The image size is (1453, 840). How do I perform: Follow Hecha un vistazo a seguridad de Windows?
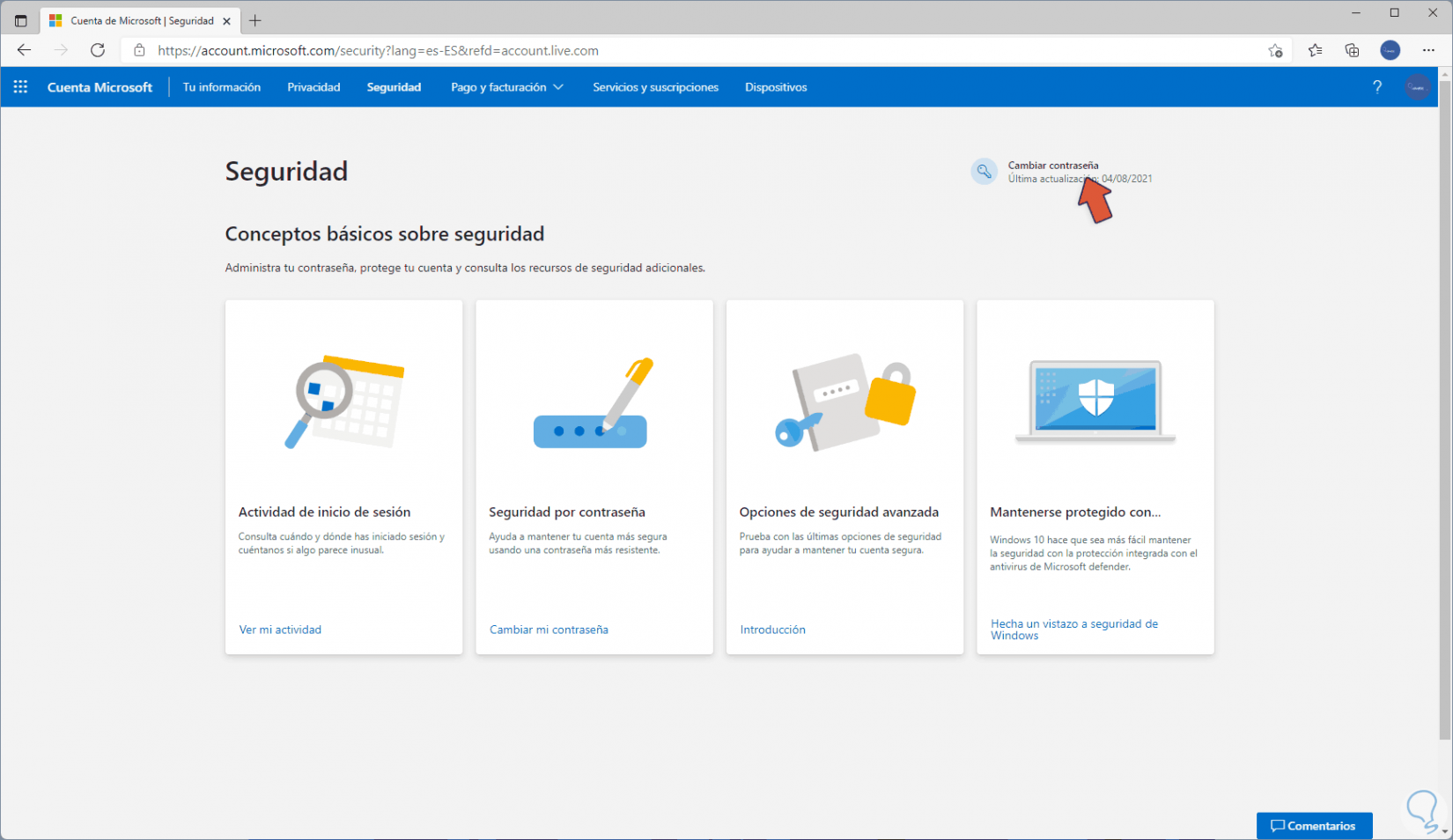(x=1074, y=630)
